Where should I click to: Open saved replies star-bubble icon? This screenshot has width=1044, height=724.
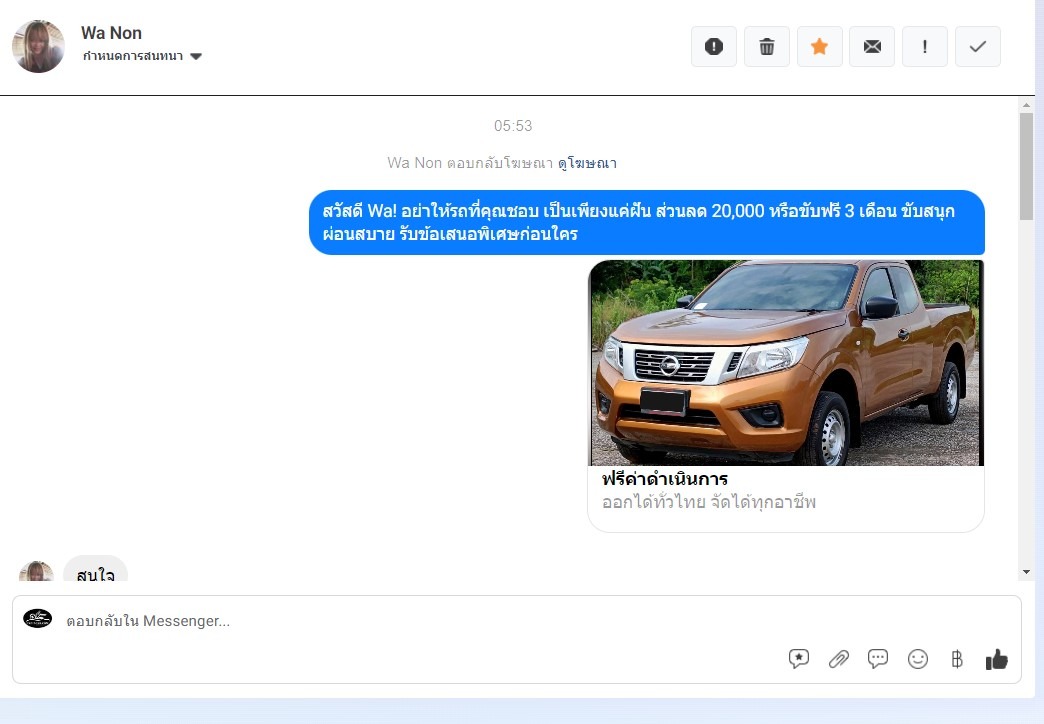798,659
